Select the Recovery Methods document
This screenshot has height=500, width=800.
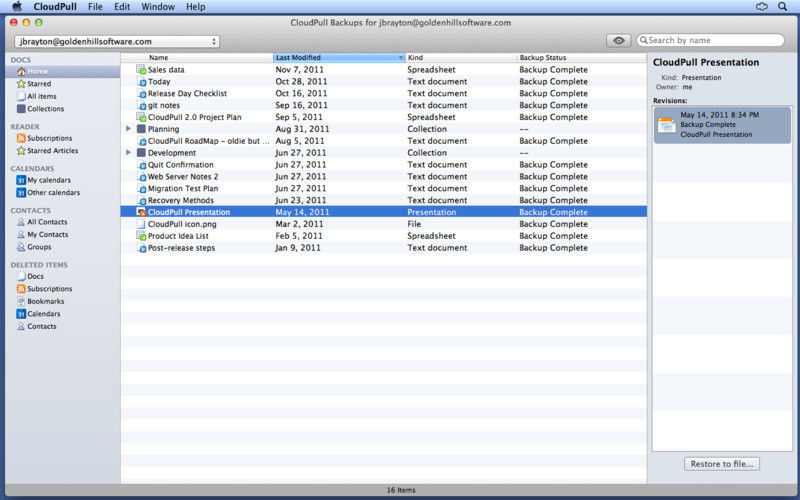click(x=384, y=201)
